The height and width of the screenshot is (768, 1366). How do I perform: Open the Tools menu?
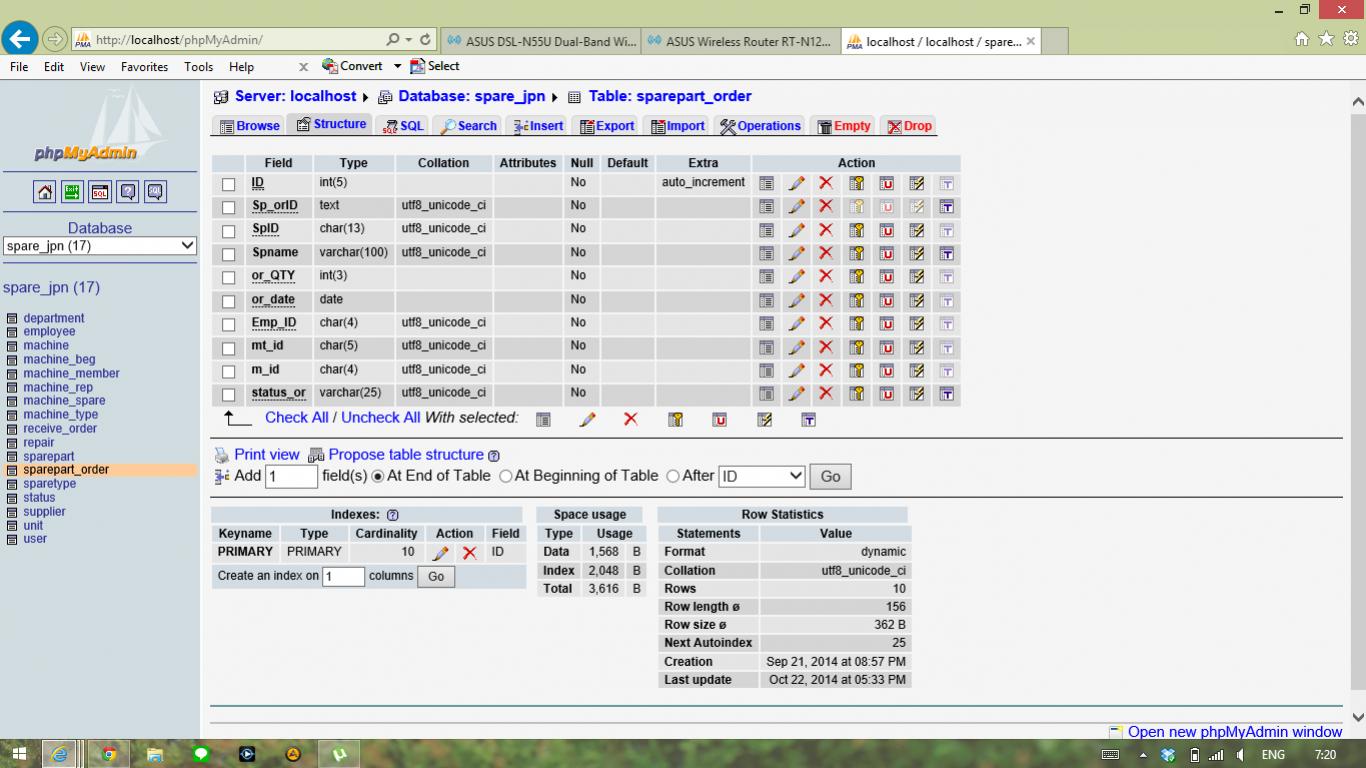coord(198,67)
